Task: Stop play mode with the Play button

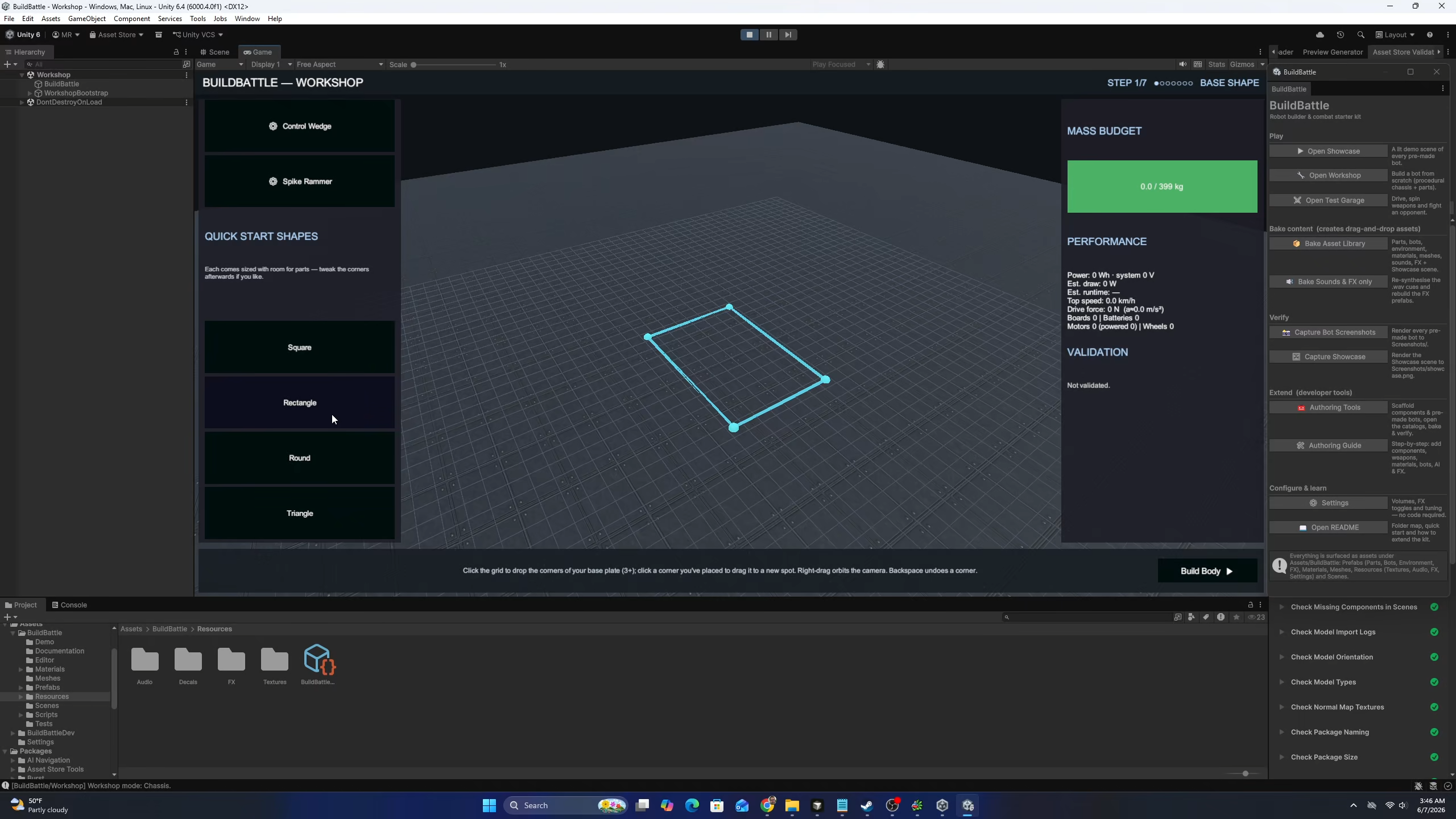Action: [750, 35]
